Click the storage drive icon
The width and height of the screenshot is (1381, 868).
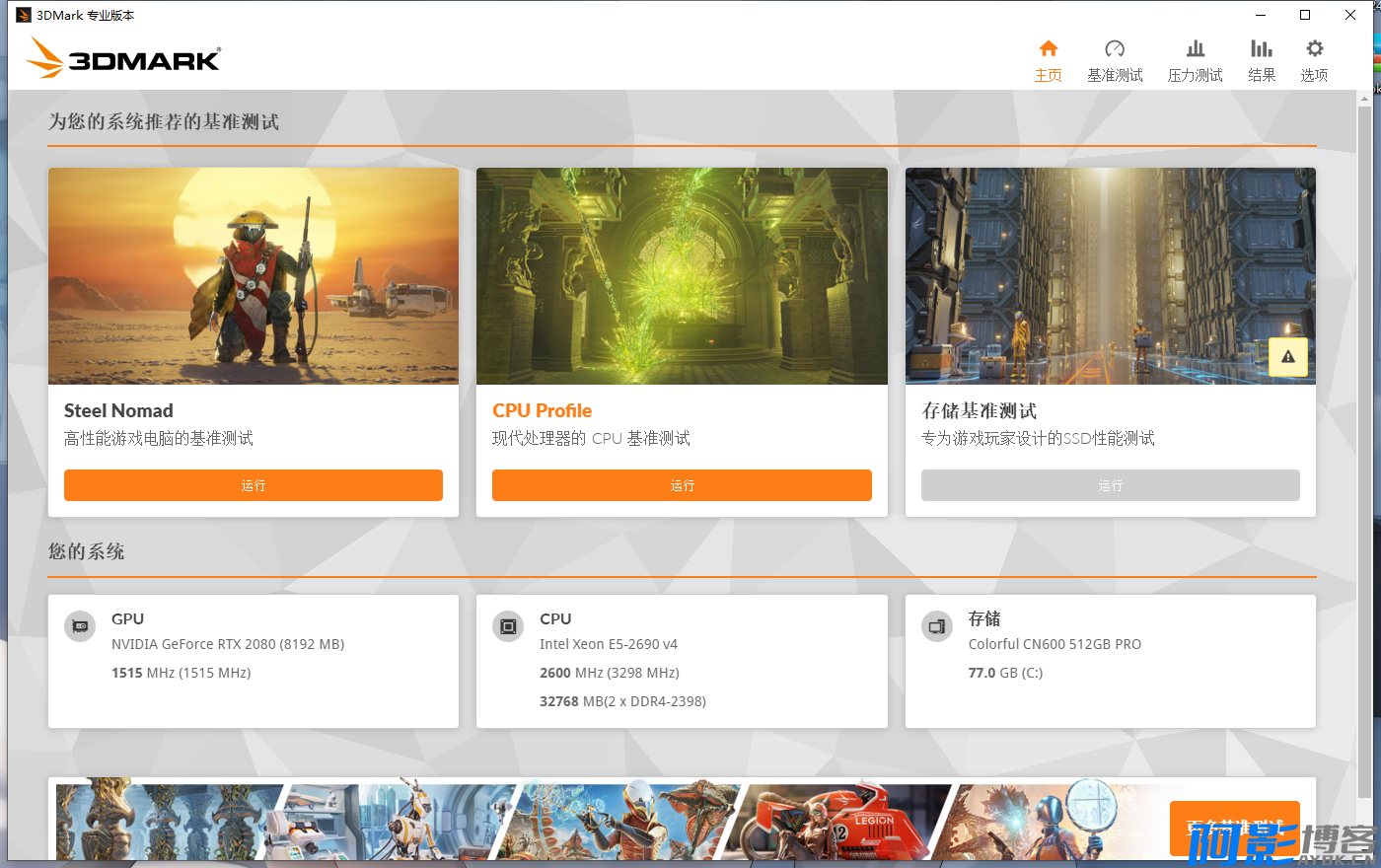(936, 626)
